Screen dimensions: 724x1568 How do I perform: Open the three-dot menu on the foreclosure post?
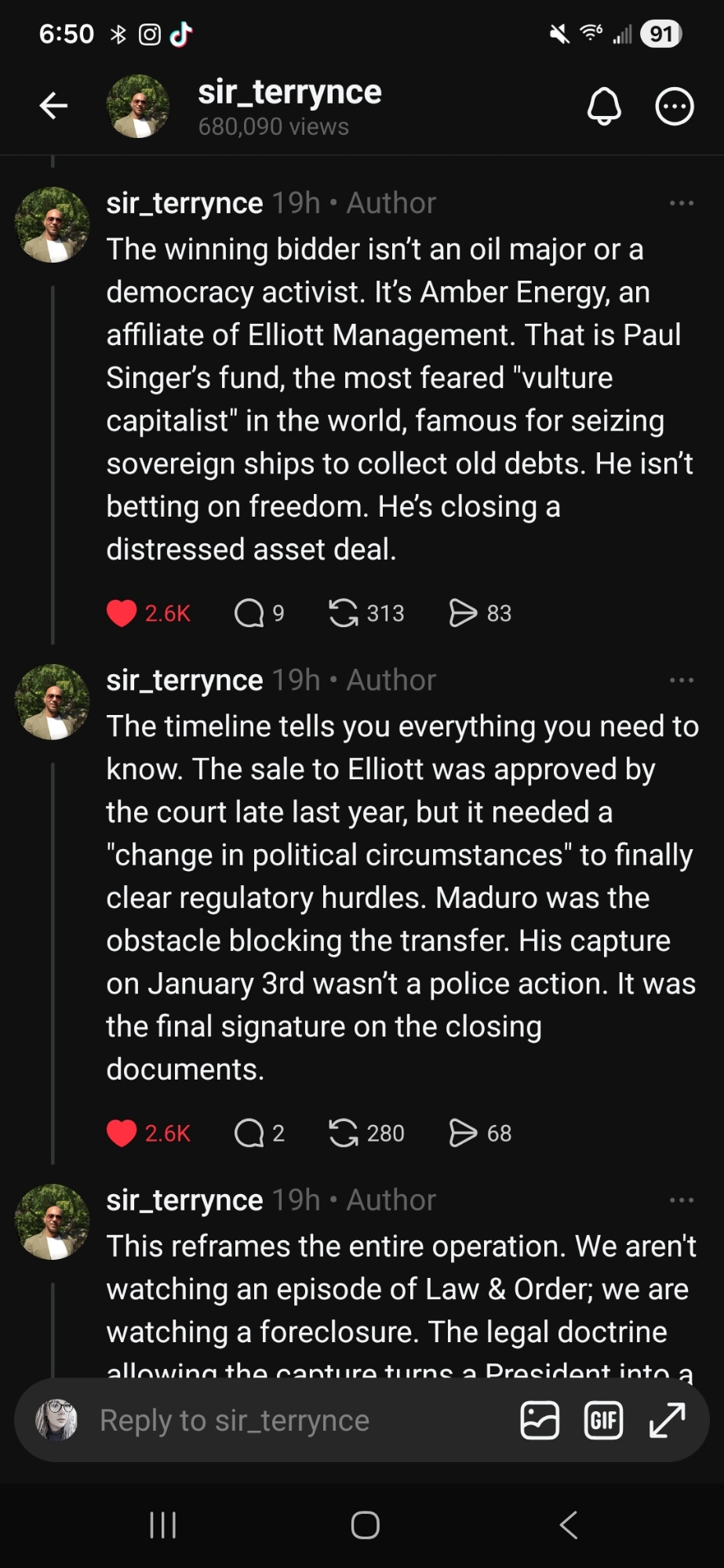click(681, 1200)
